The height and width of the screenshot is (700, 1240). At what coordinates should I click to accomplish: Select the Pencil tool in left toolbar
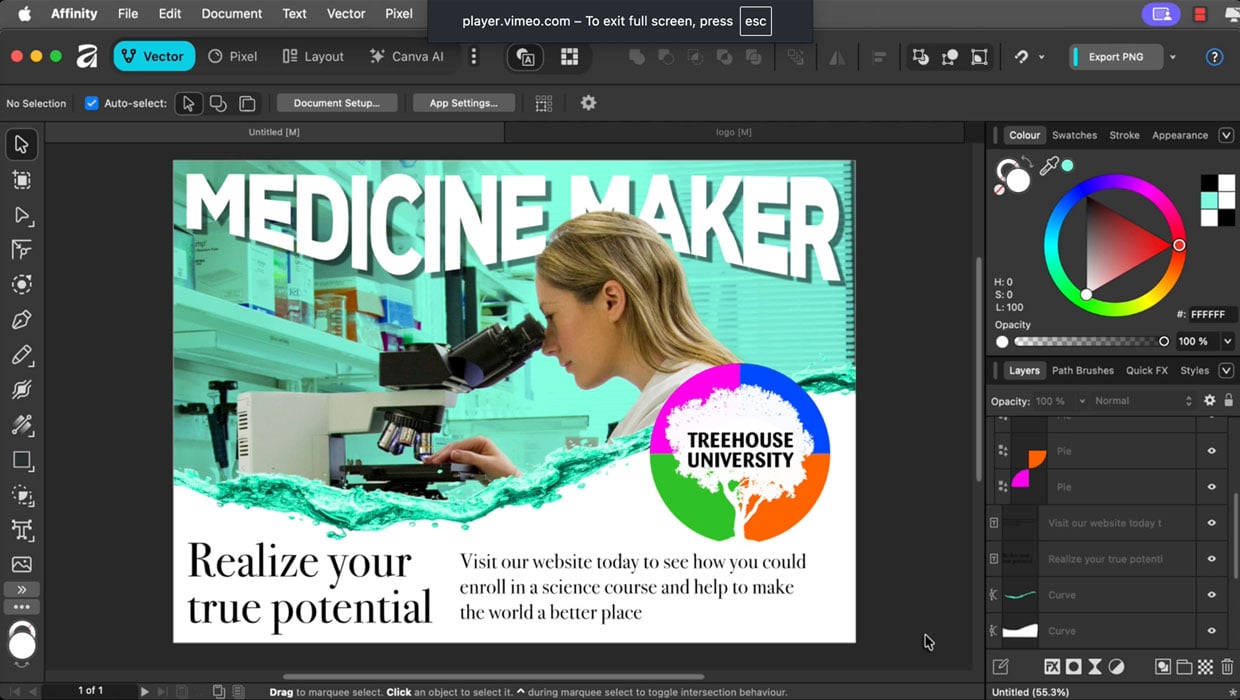pos(21,355)
